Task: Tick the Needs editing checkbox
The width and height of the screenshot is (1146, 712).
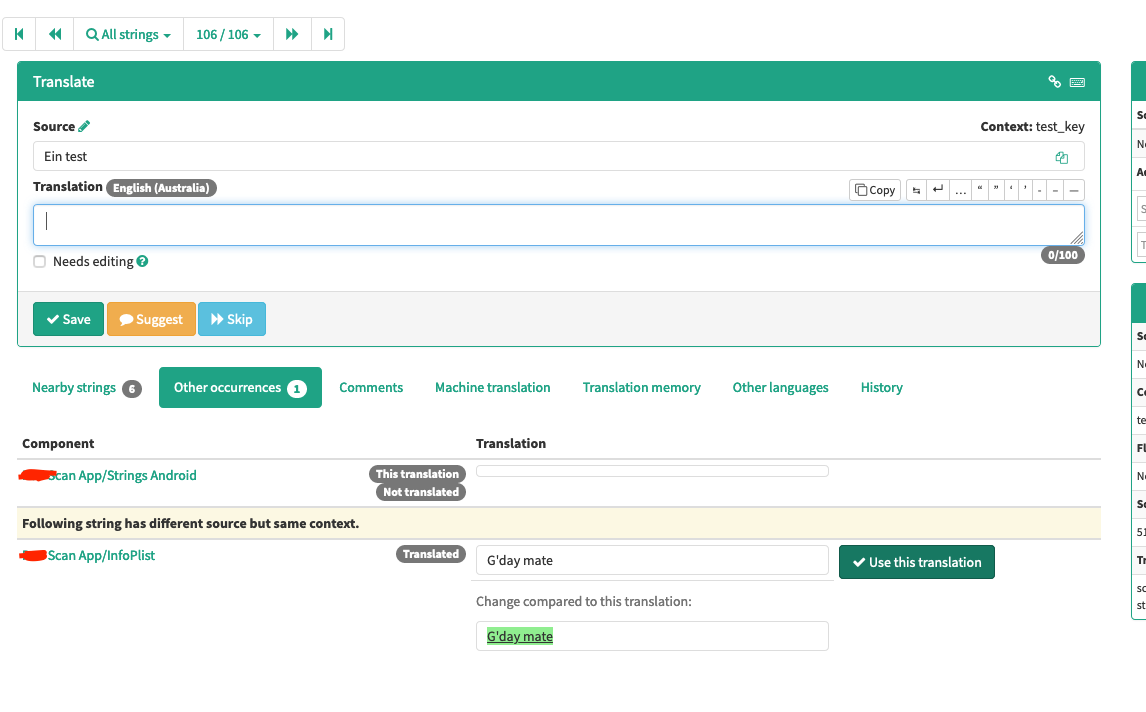Action: coord(39,262)
